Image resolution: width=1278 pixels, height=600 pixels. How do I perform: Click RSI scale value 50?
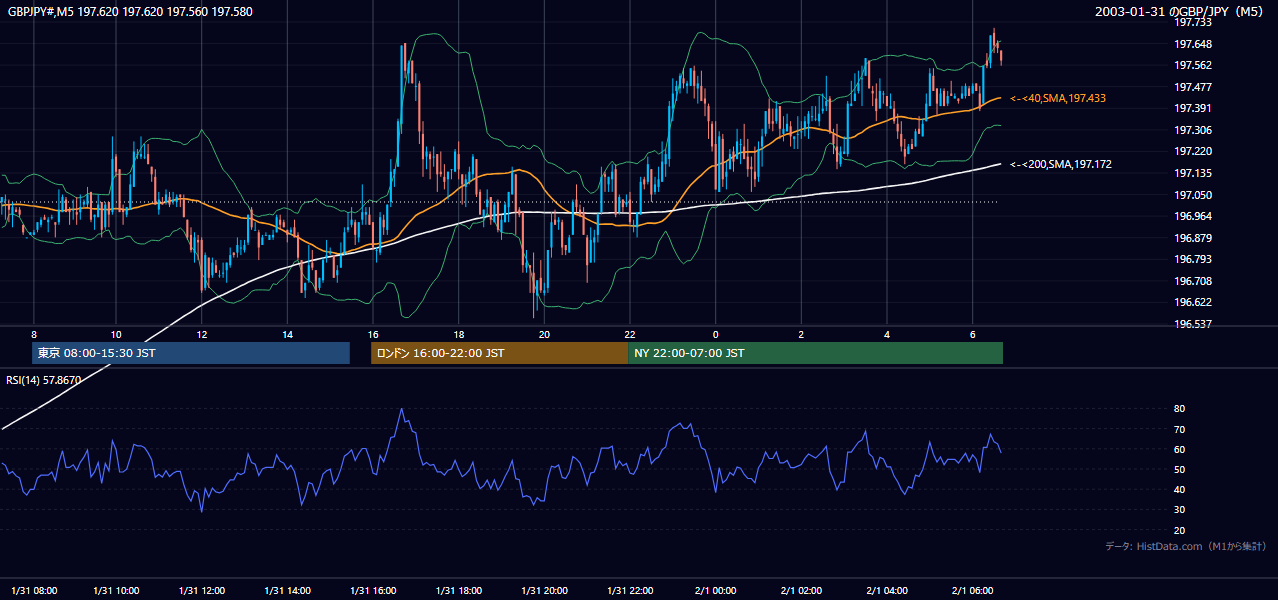click(1179, 469)
